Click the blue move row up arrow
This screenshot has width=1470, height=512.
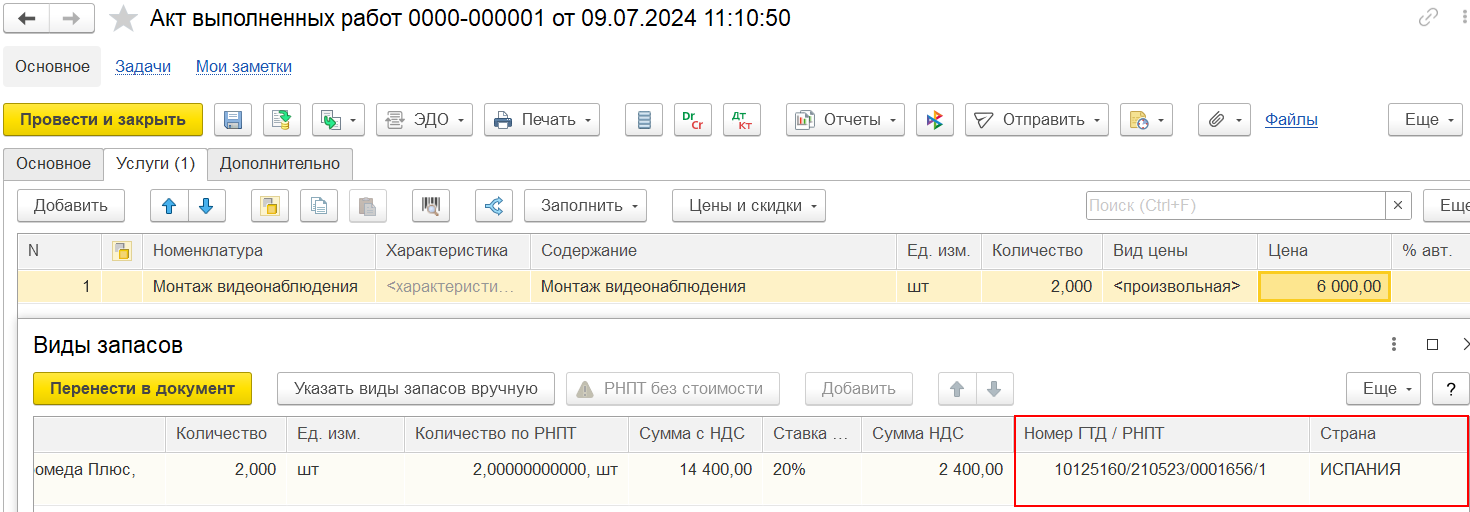(x=169, y=206)
